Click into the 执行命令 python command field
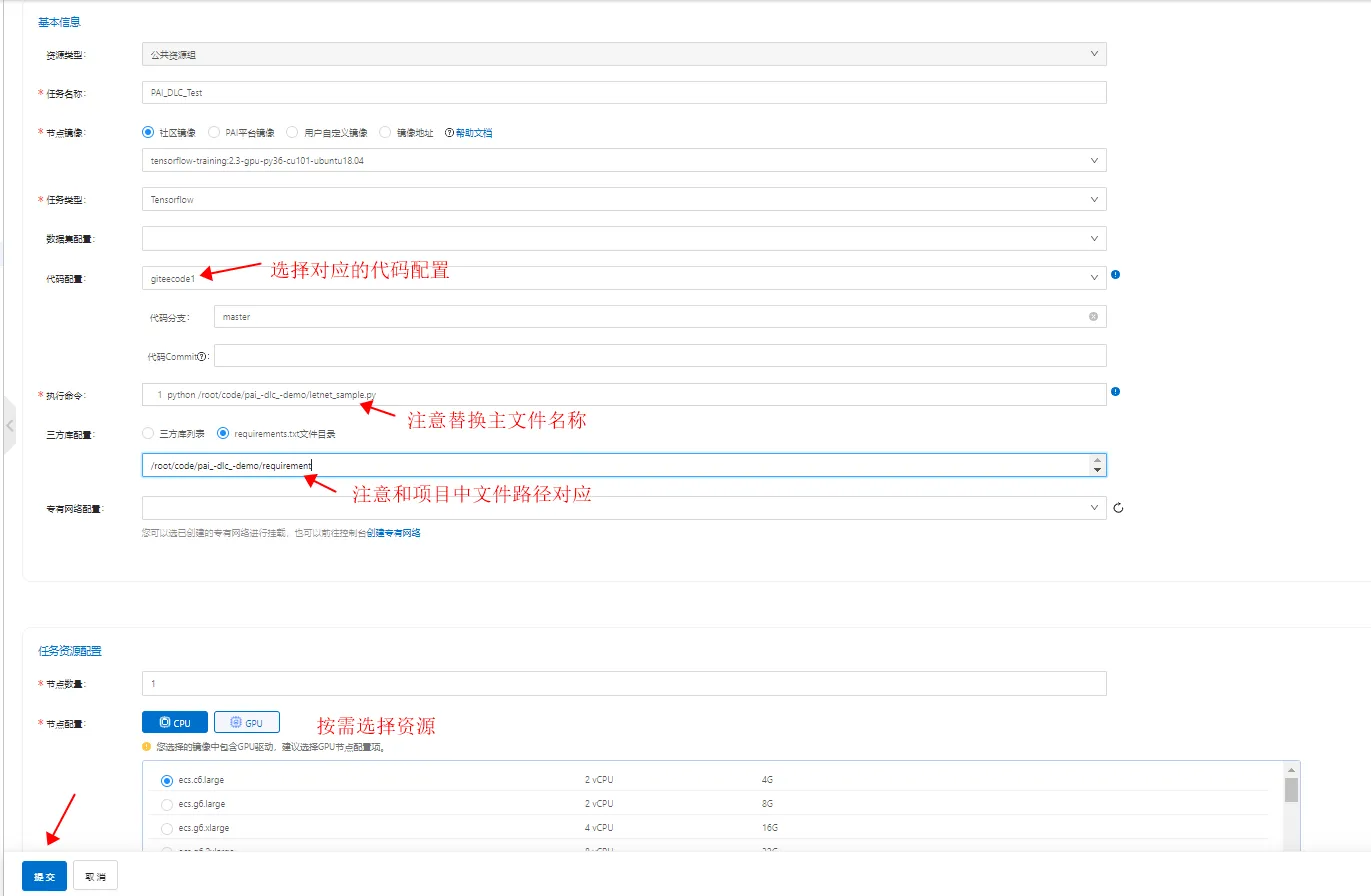Viewport: 1371px width, 896px height. 624,394
